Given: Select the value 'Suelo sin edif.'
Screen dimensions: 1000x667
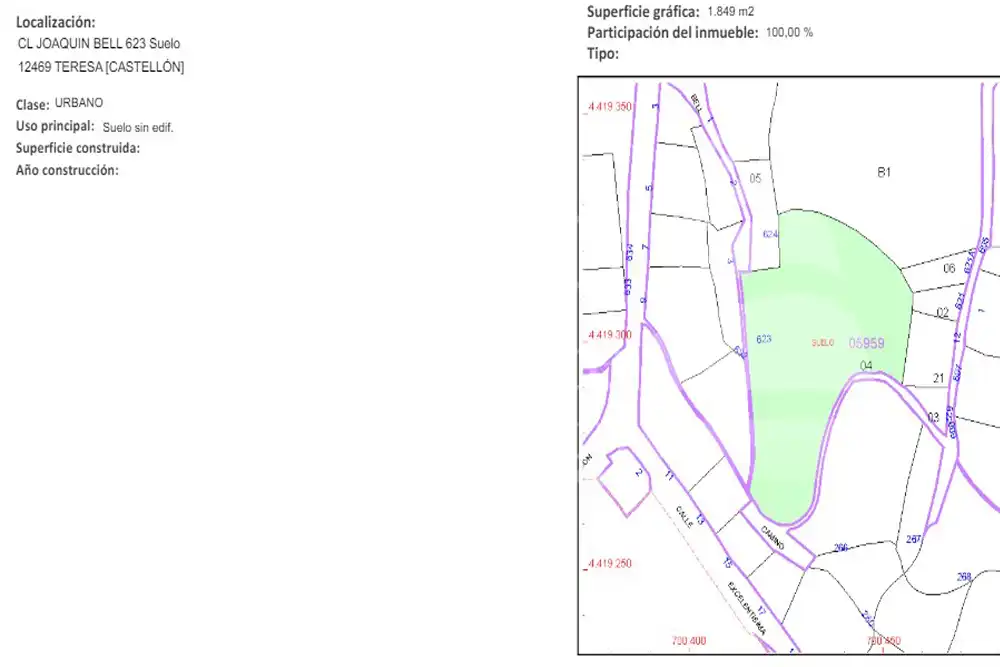Looking at the screenshot, I should point(138,128).
